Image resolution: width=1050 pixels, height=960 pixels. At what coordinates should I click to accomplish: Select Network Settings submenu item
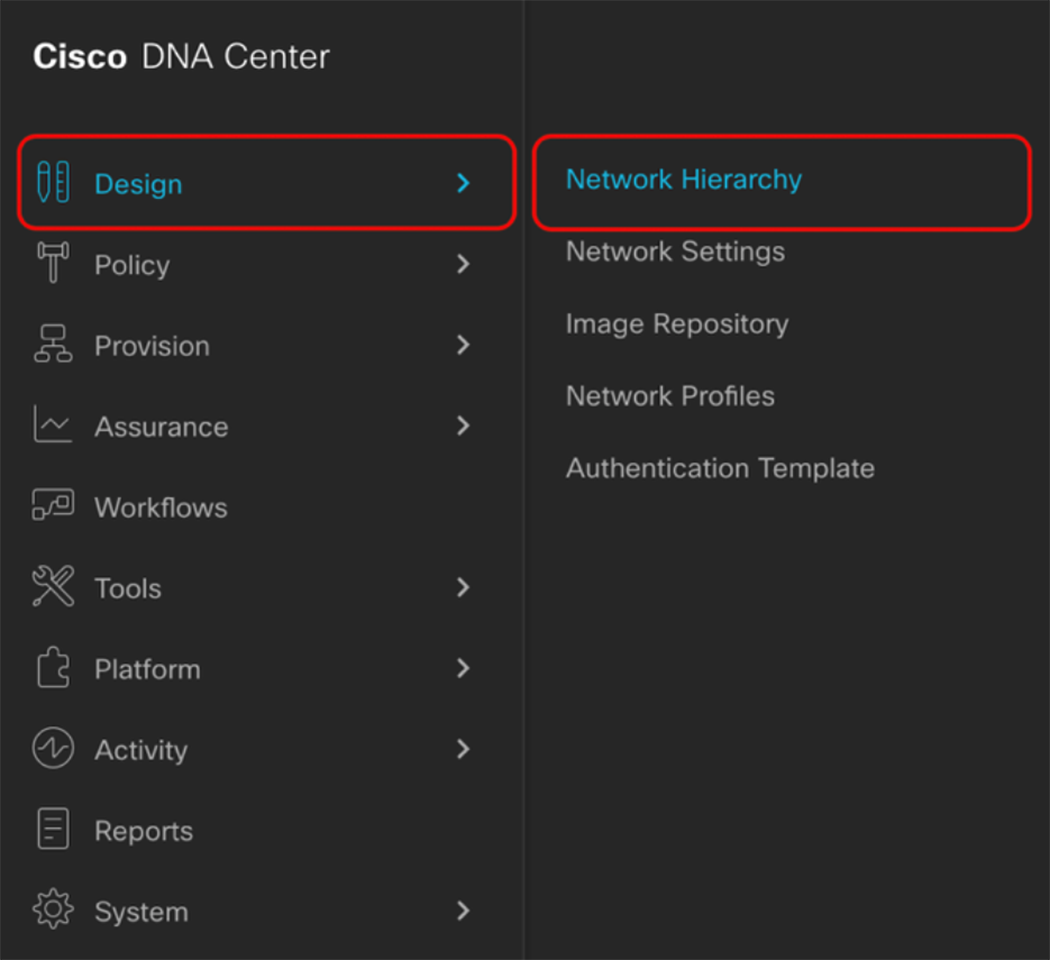pos(675,252)
